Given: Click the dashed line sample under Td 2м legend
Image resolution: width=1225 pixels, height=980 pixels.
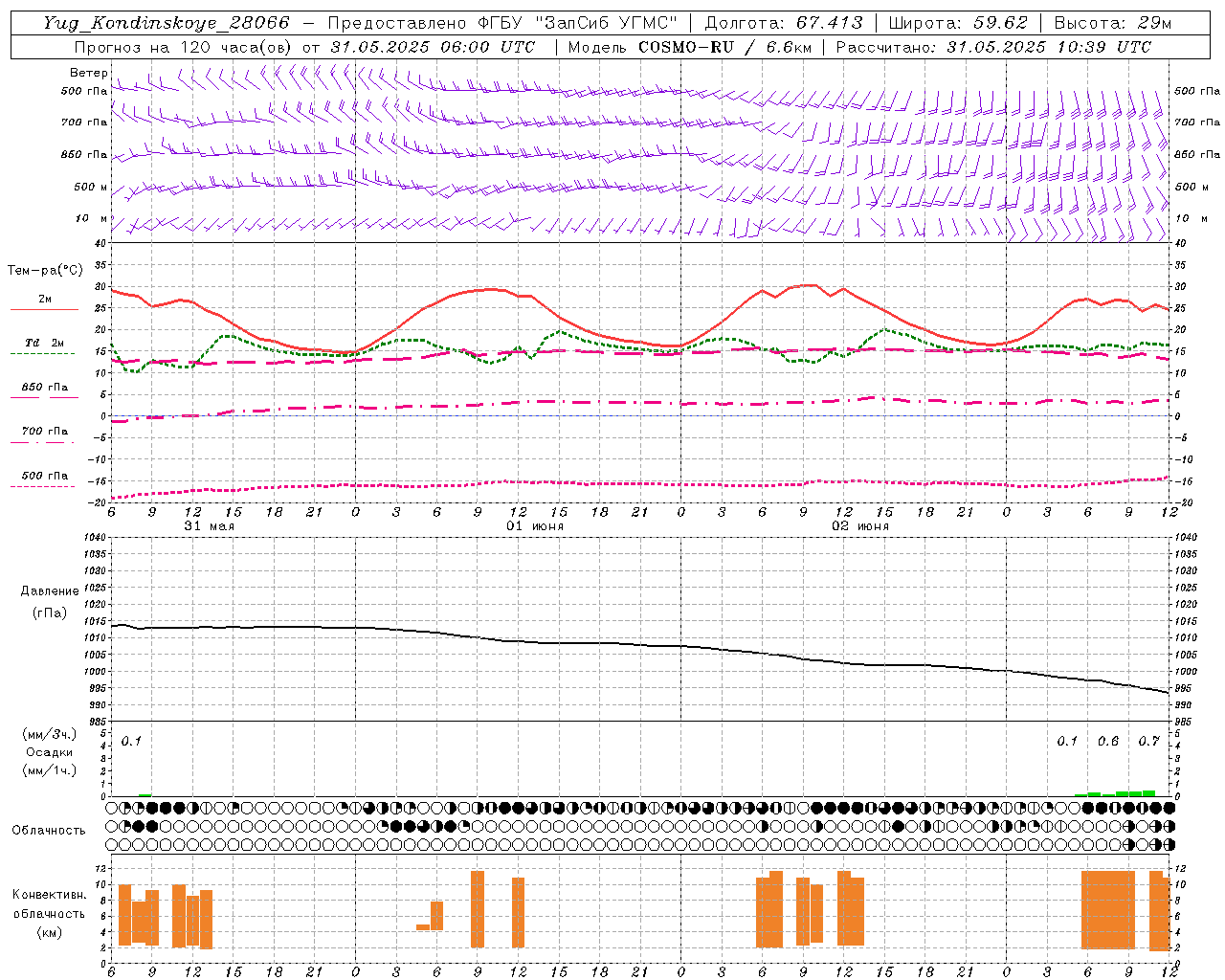Looking at the screenshot, I should click(42, 354).
